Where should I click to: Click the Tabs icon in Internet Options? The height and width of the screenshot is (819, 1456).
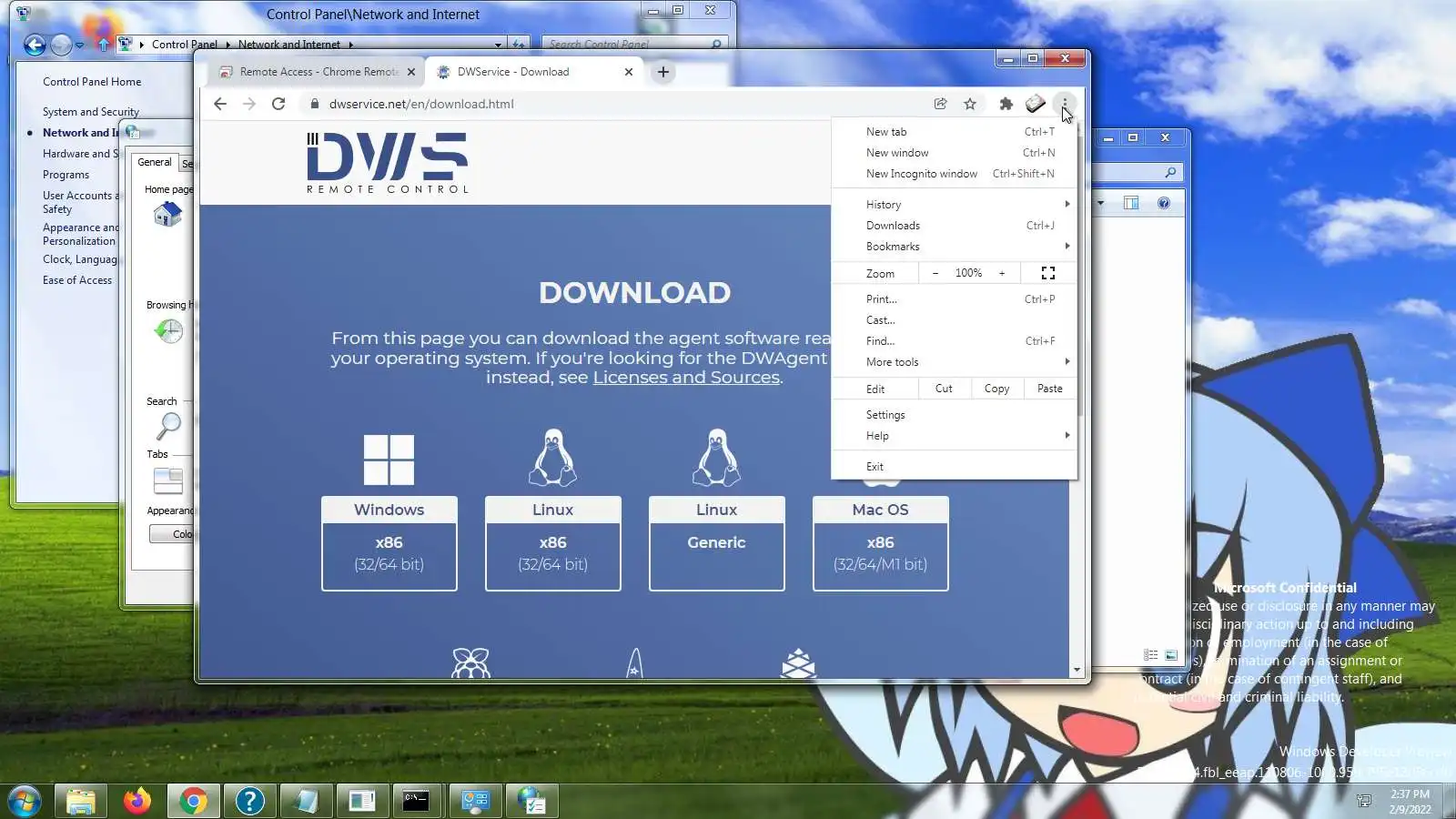click(x=168, y=480)
